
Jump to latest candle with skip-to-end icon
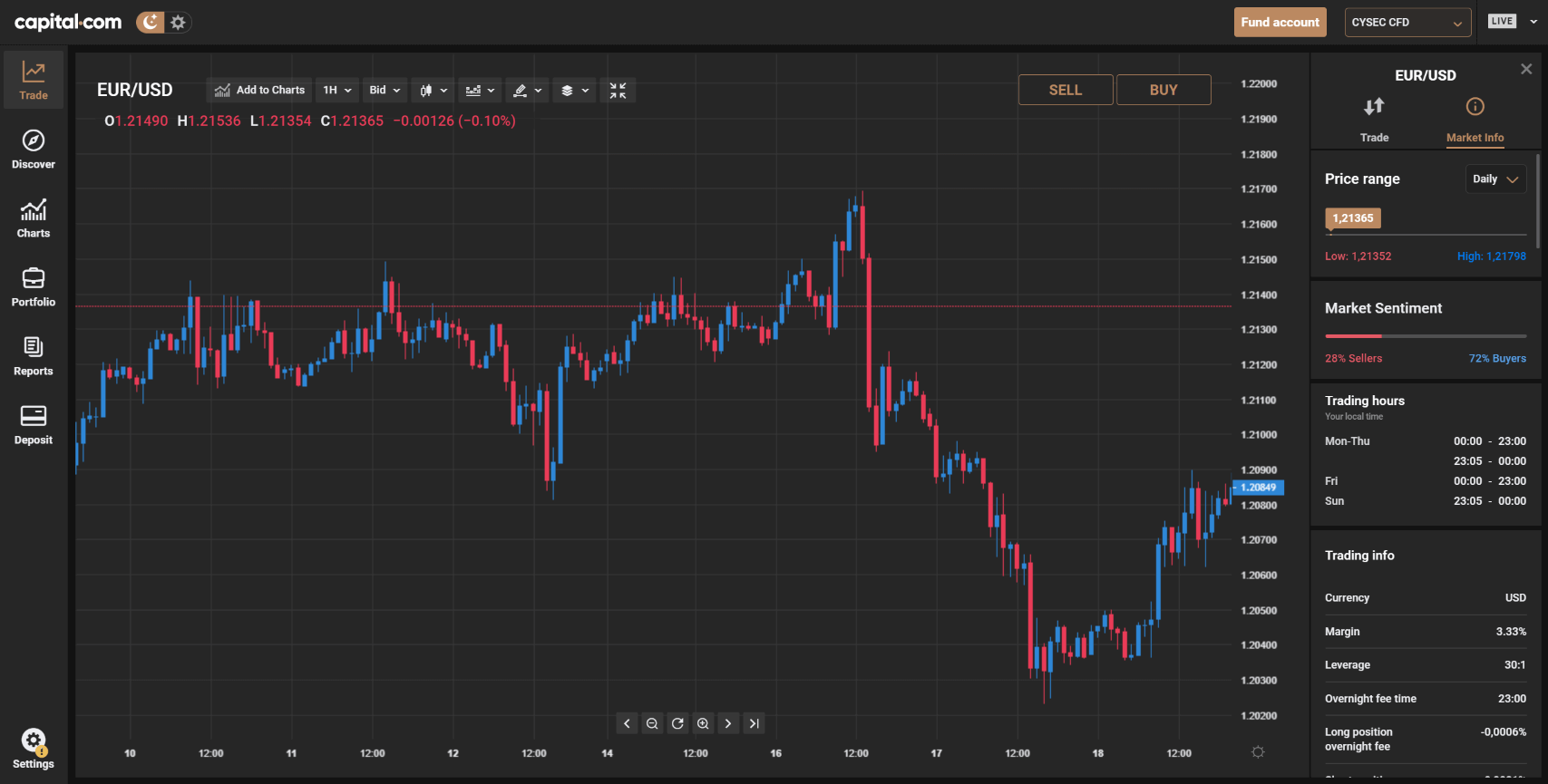(x=754, y=723)
